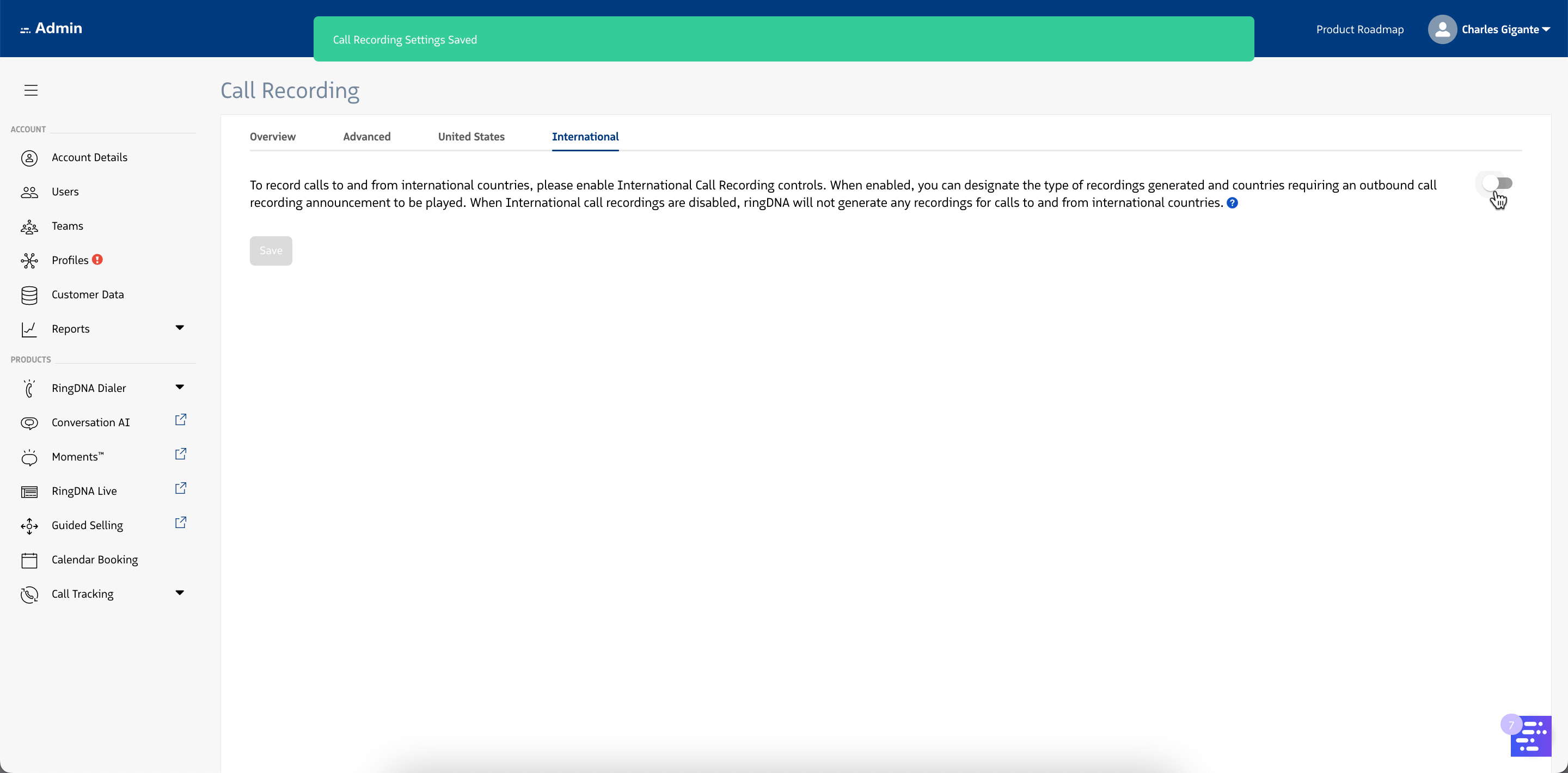Viewport: 1568px width, 773px height.
Task: Open Charles Gigante user dropdown
Action: pos(1505,30)
